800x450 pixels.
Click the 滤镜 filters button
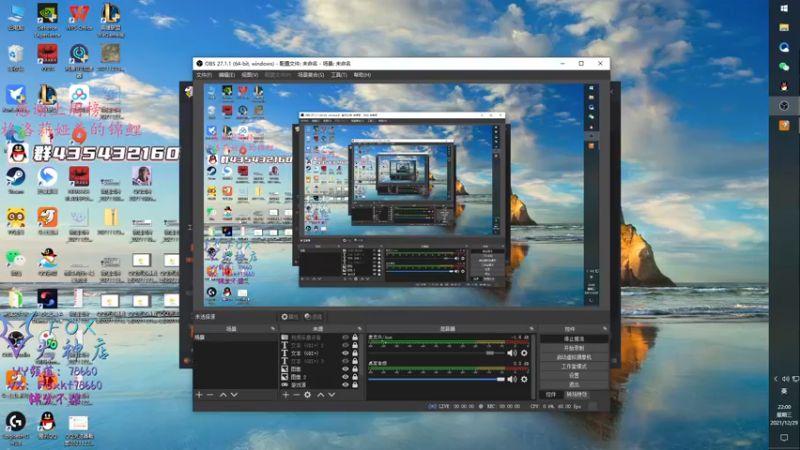point(313,317)
